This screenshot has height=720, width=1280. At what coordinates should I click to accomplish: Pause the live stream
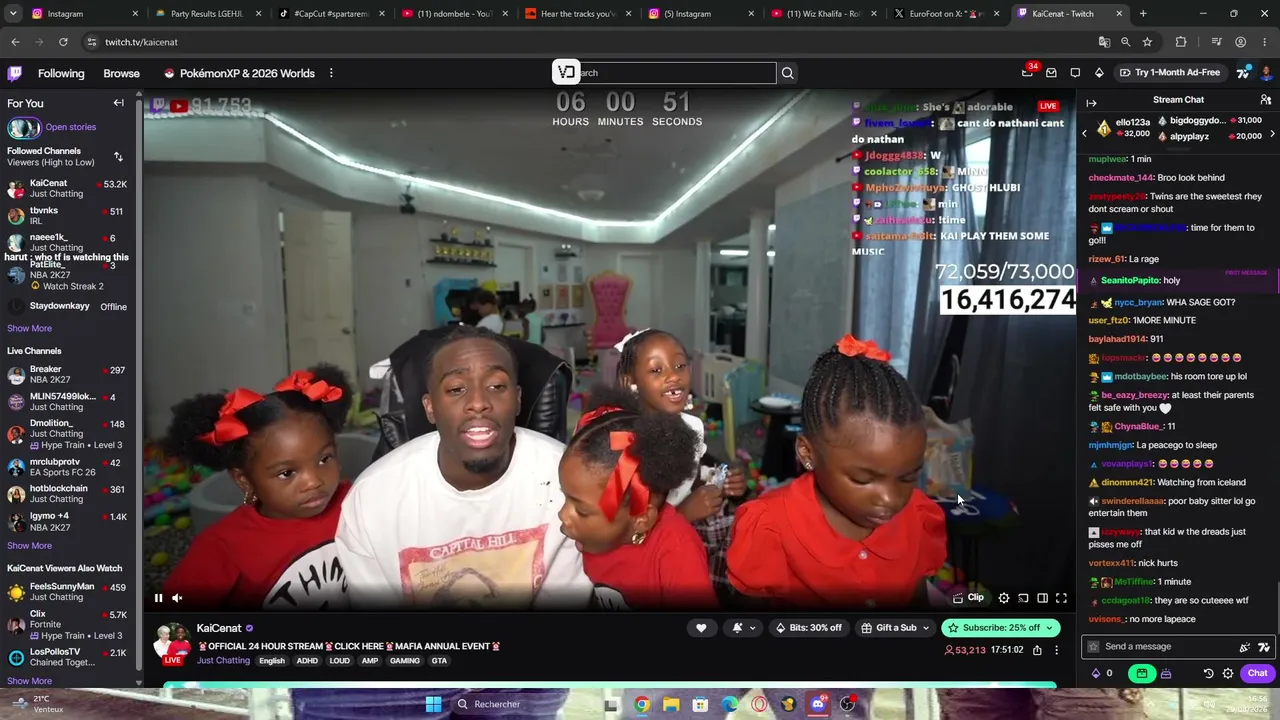158,598
